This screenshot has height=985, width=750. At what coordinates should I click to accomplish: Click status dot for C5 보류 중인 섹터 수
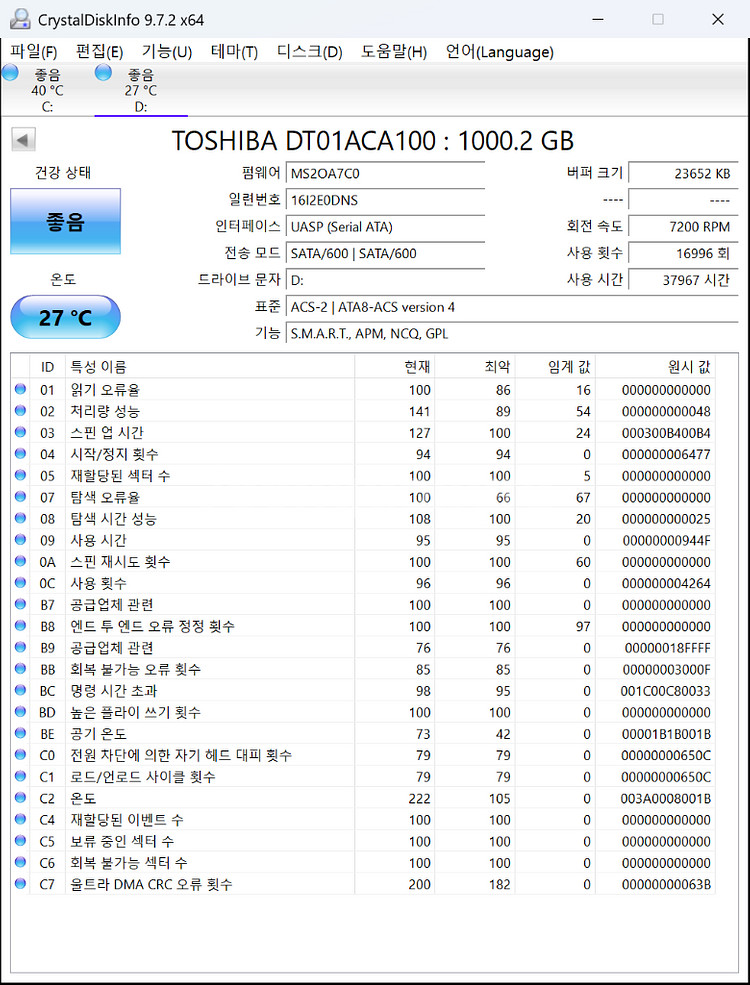[20, 840]
